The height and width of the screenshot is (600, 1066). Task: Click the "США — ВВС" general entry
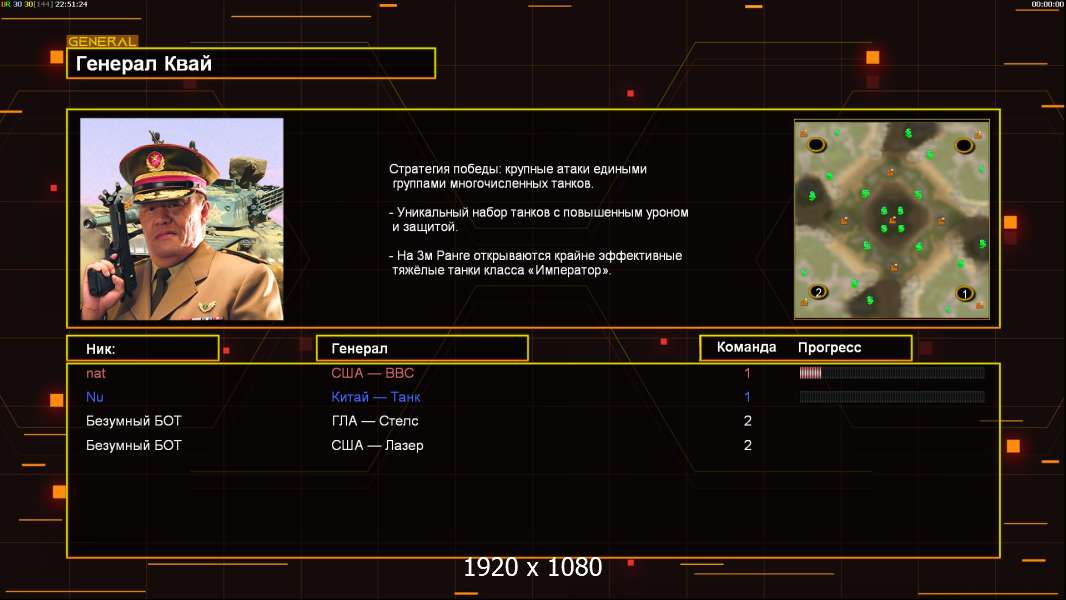click(x=373, y=373)
